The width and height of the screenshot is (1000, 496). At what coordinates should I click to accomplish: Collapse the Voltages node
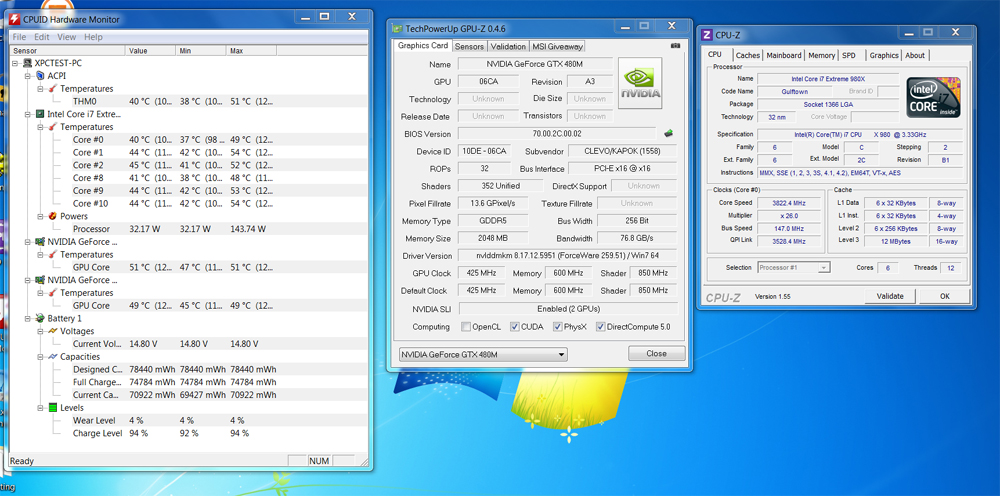click(40, 331)
